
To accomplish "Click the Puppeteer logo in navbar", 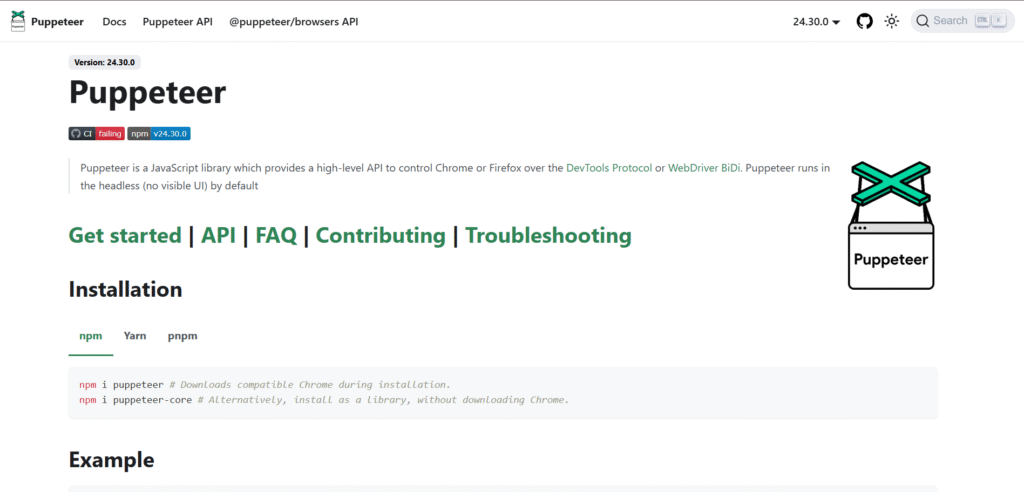I will tap(18, 20).
